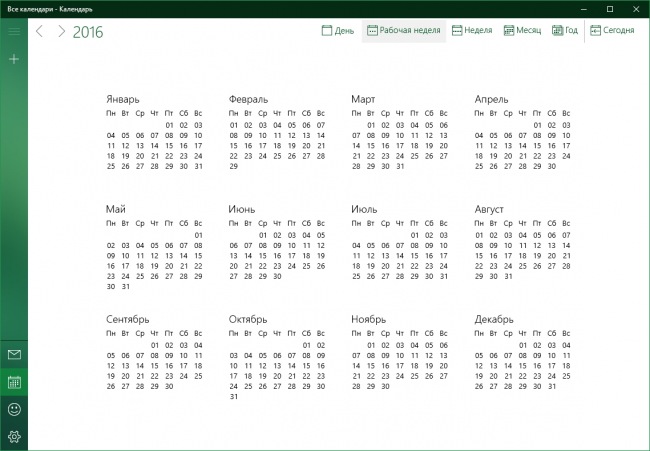Switch to Mail app icon

click(14, 354)
